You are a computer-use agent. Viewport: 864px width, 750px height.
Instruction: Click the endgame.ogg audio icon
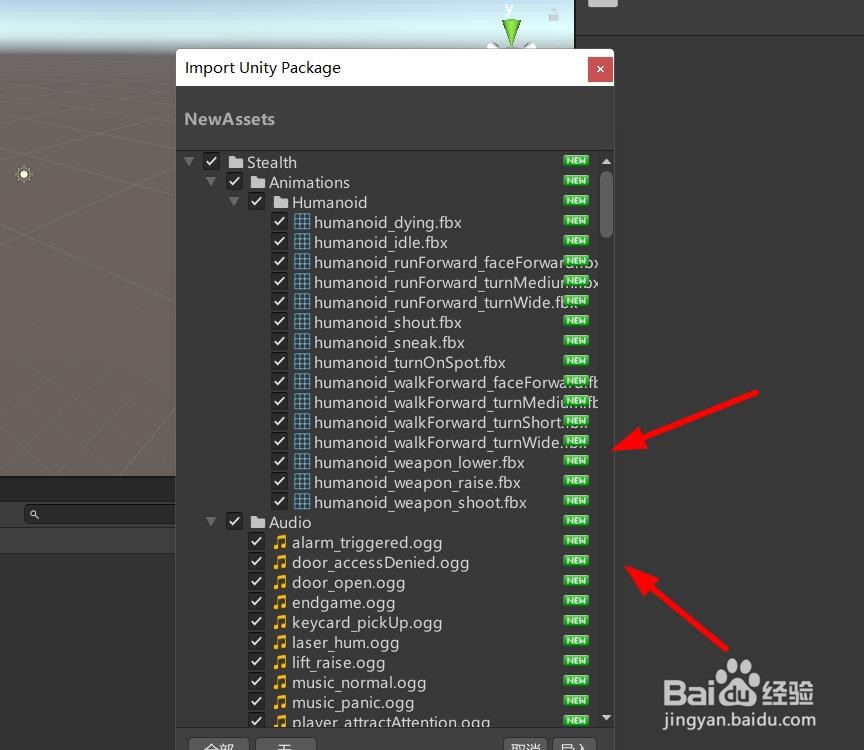280,602
